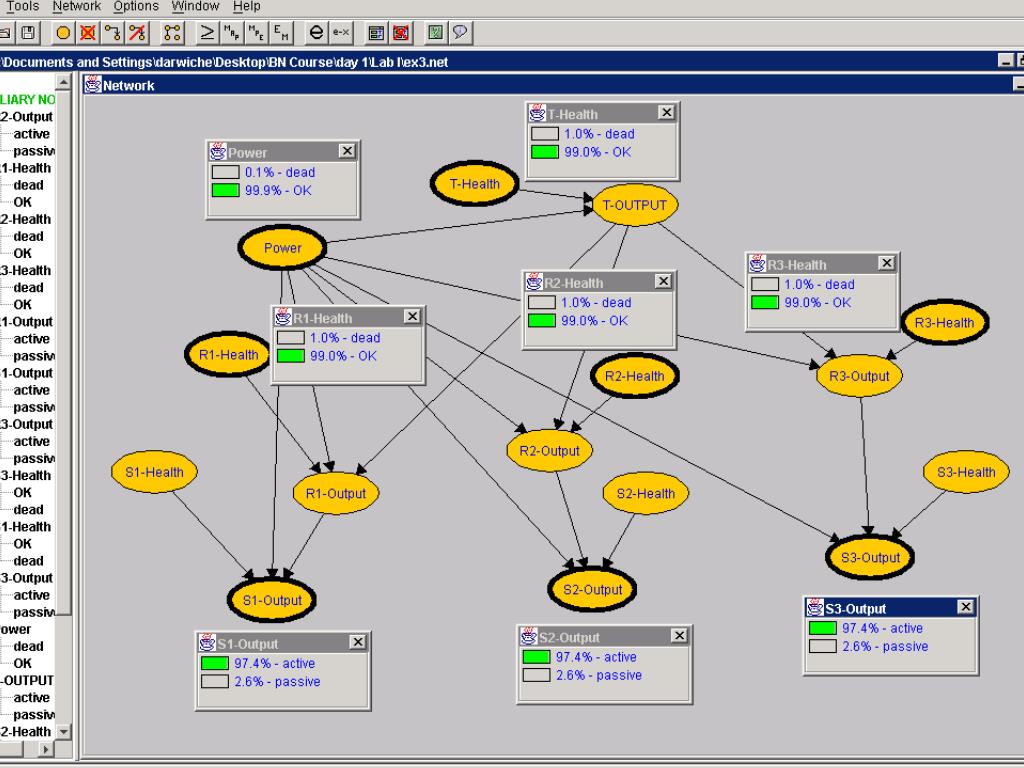Close the S1-Output monitor
1024x768 pixels.
(x=357, y=642)
